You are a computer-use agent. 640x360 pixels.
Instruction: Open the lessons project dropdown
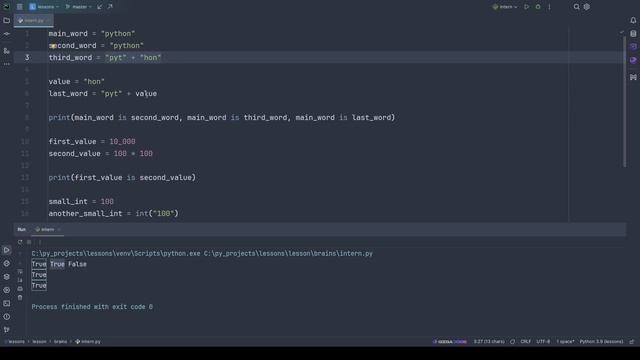click(44, 7)
